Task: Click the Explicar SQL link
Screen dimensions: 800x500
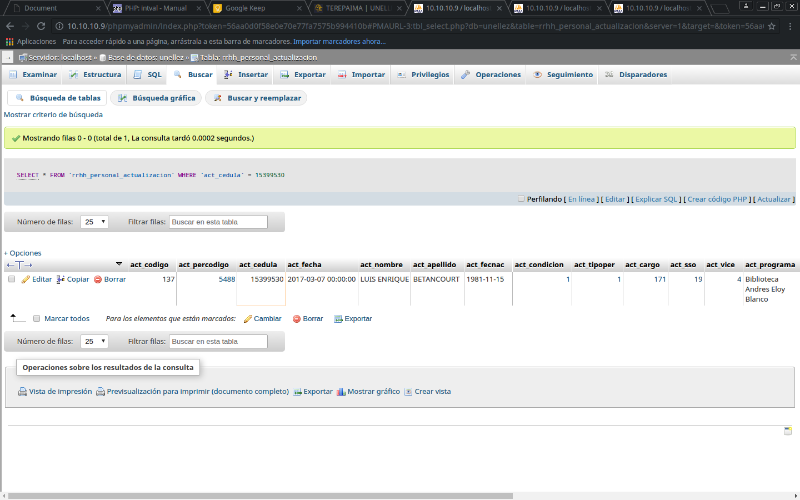Action: coord(656,199)
